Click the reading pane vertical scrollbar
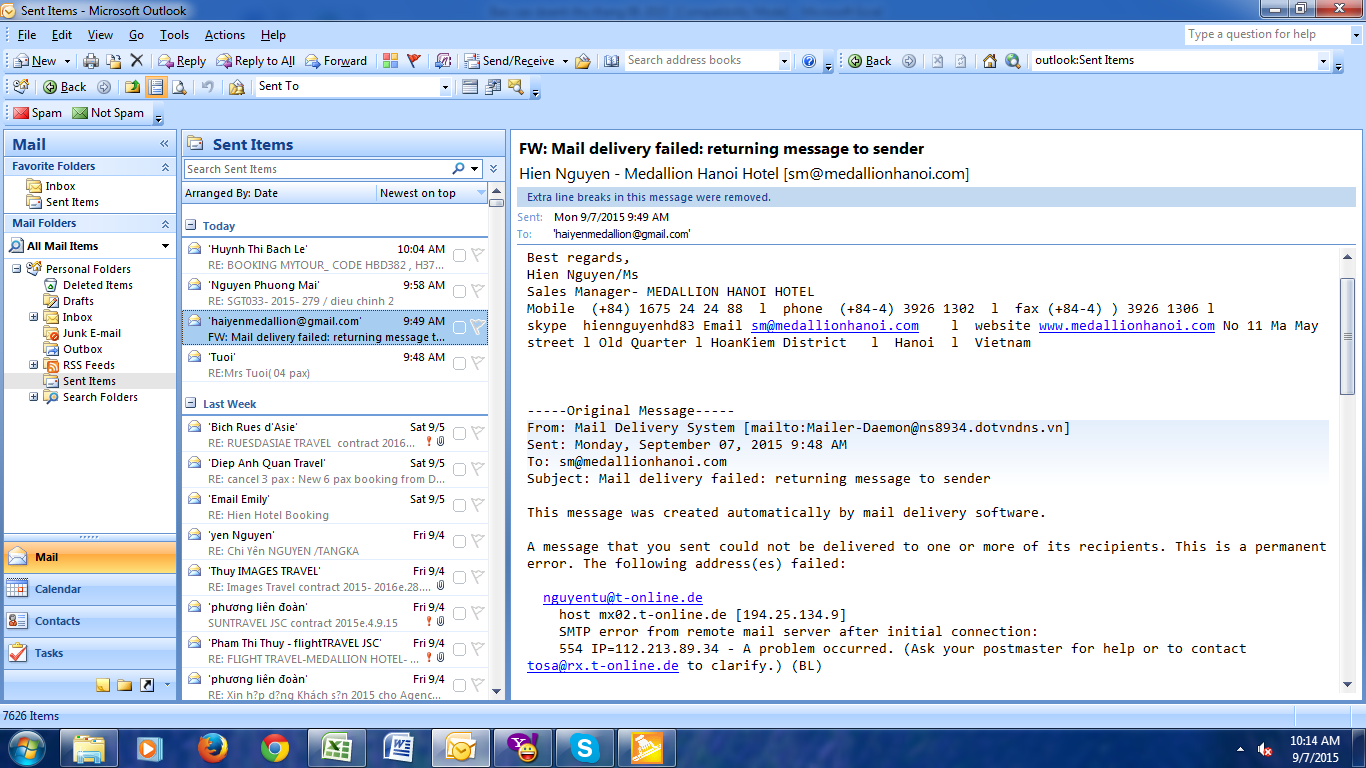Screen dimensions: 1366x768 click(x=1348, y=335)
